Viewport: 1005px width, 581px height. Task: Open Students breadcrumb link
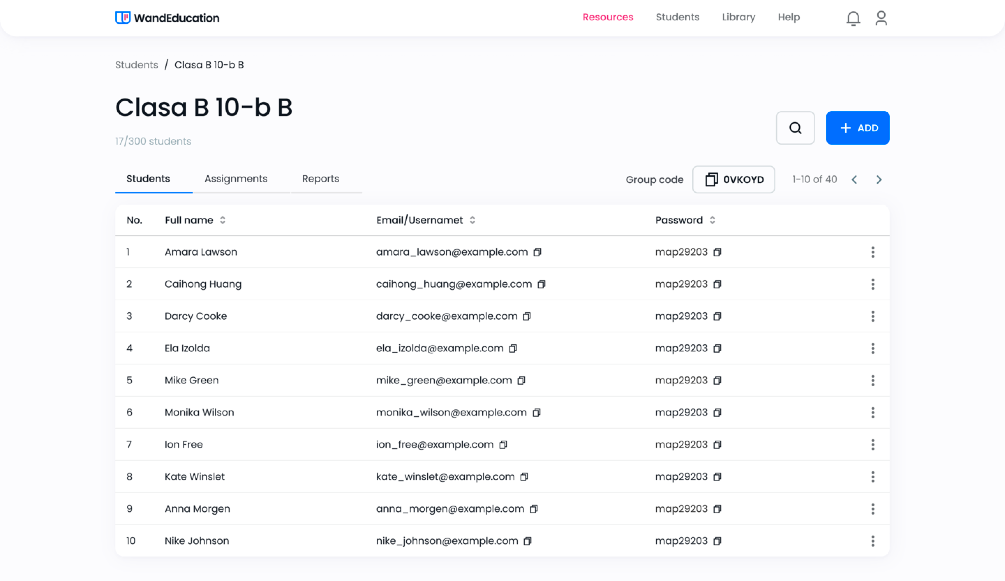[x=137, y=65]
